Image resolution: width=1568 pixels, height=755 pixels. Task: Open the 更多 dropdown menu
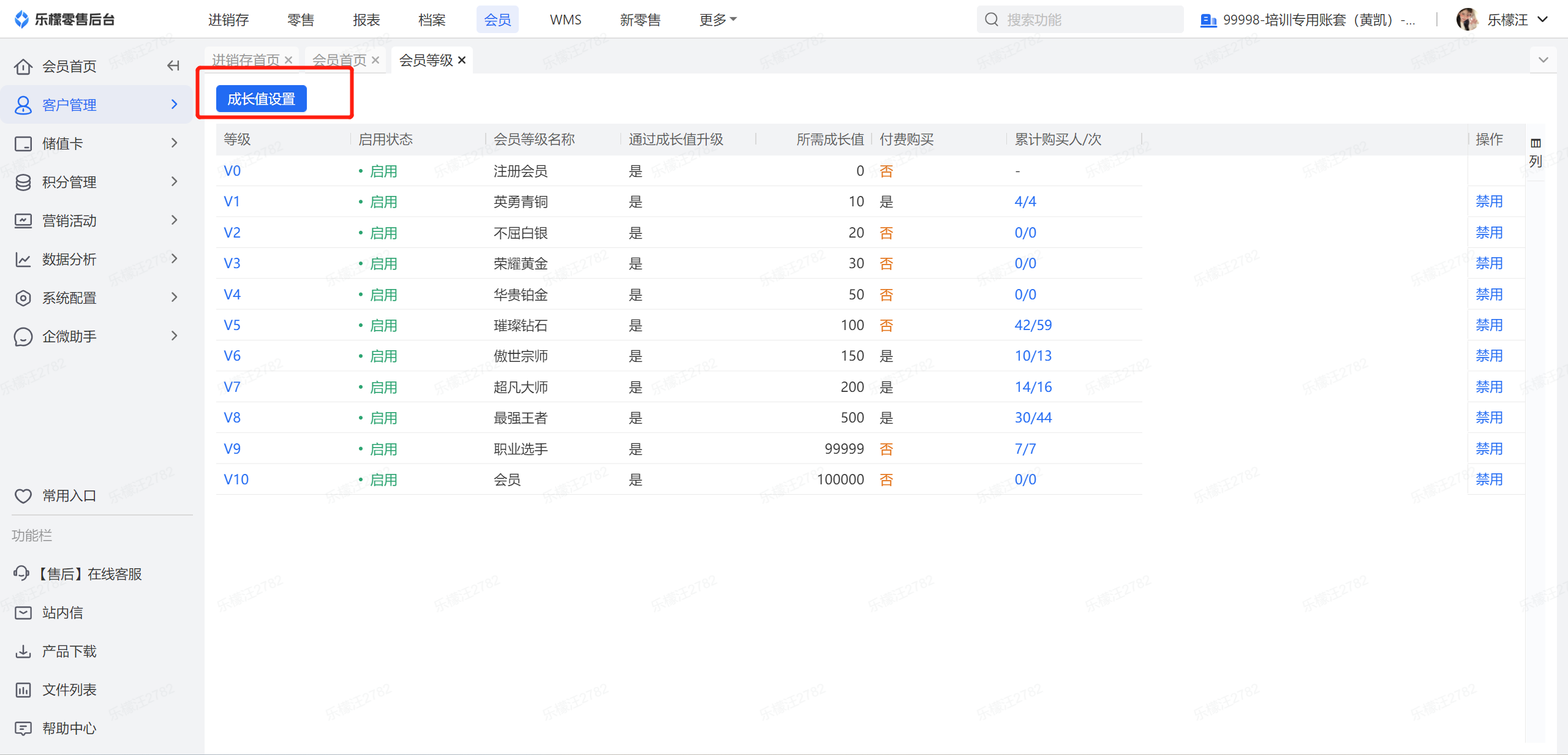coord(718,20)
